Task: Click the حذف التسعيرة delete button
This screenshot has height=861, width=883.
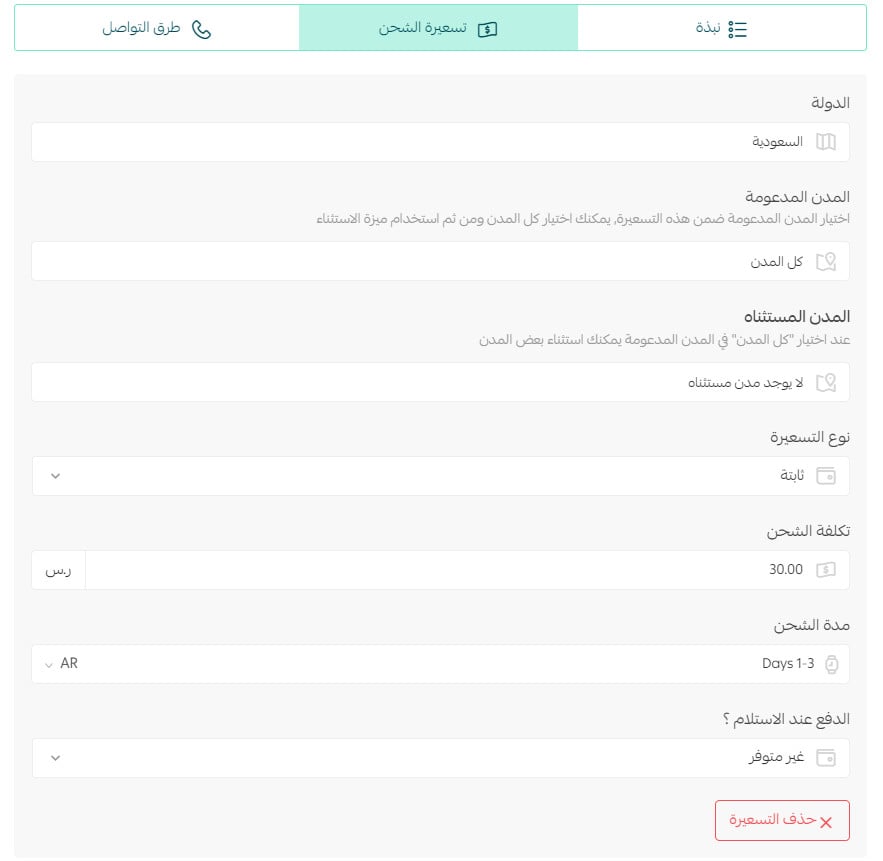Action: pyautogui.click(x=782, y=820)
